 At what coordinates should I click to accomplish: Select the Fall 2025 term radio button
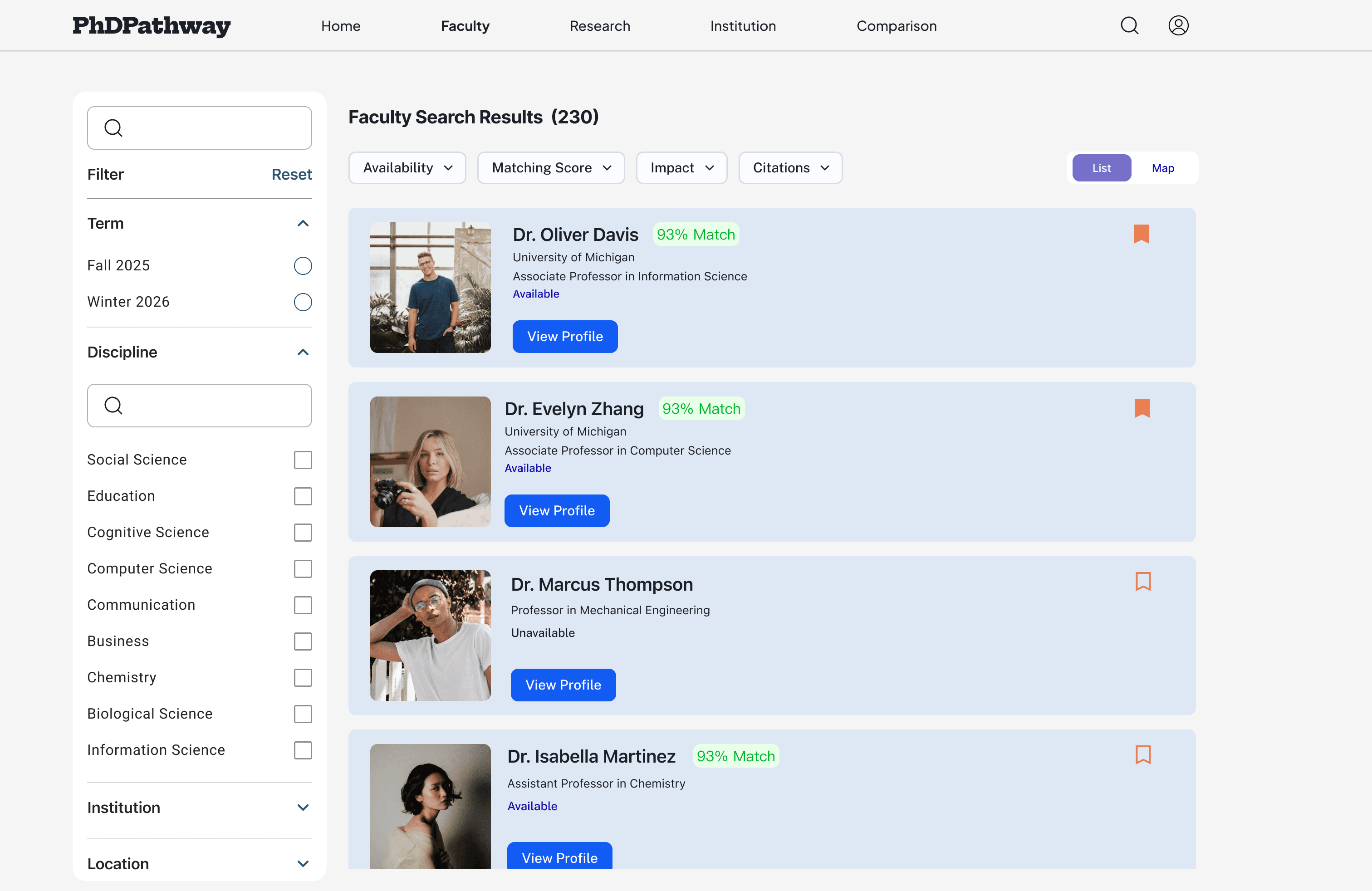(303, 266)
